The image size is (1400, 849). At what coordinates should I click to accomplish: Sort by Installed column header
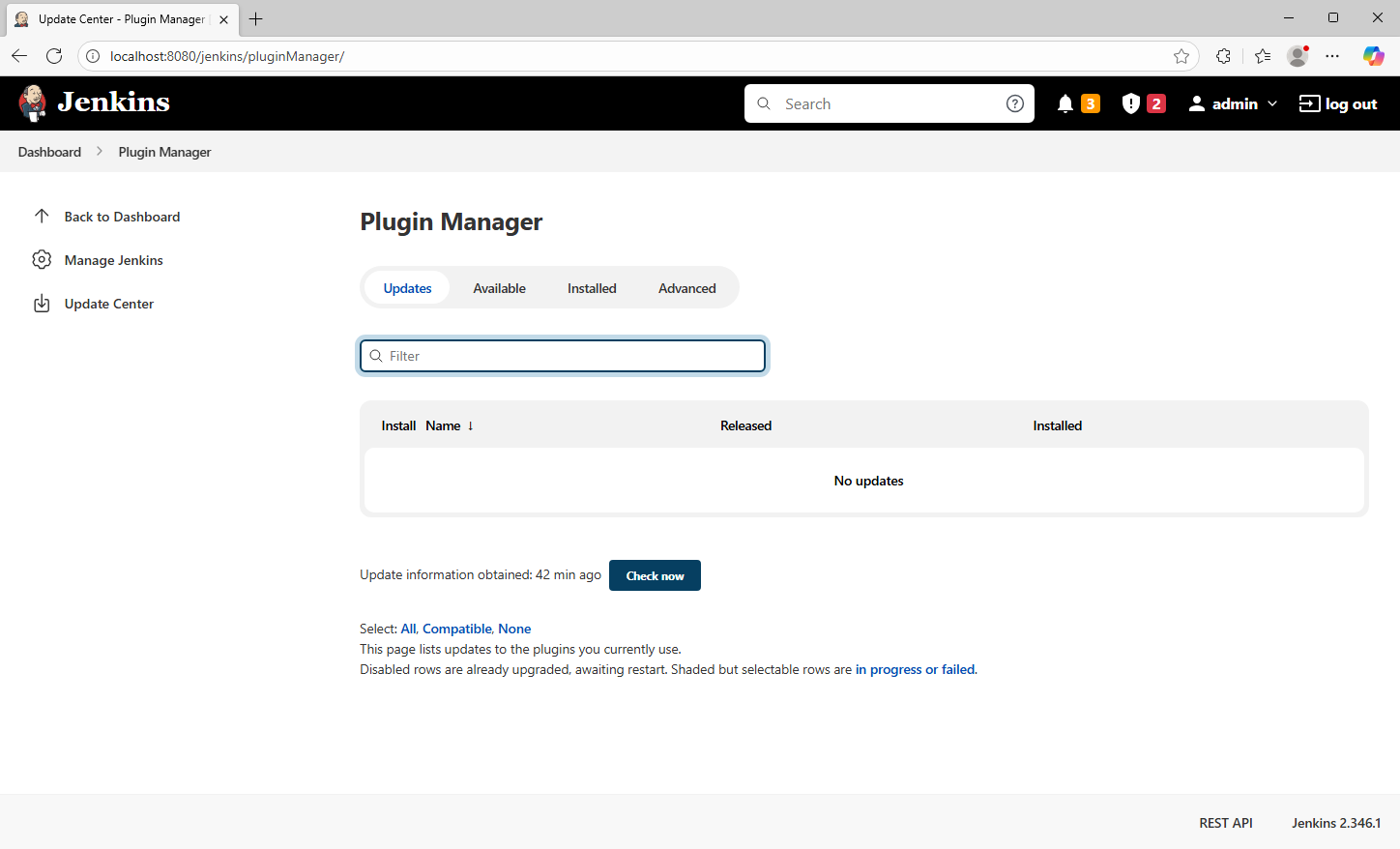(x=1057, y=425)
